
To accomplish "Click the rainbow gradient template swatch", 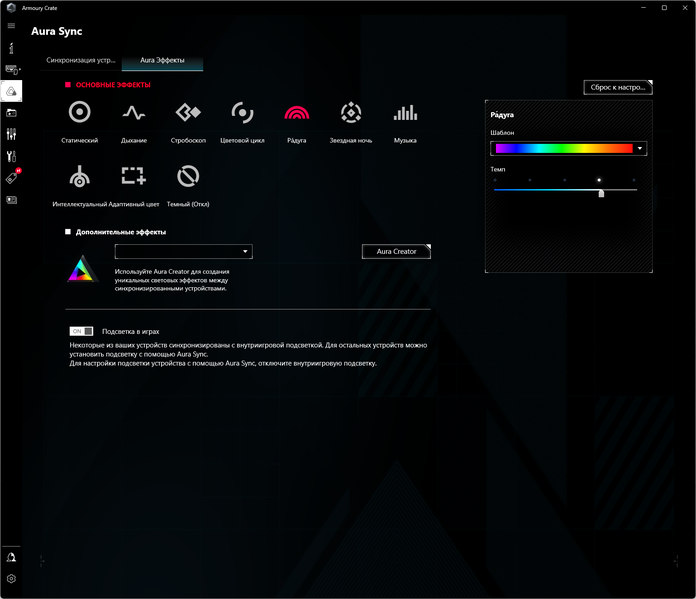I will point(564,148).
